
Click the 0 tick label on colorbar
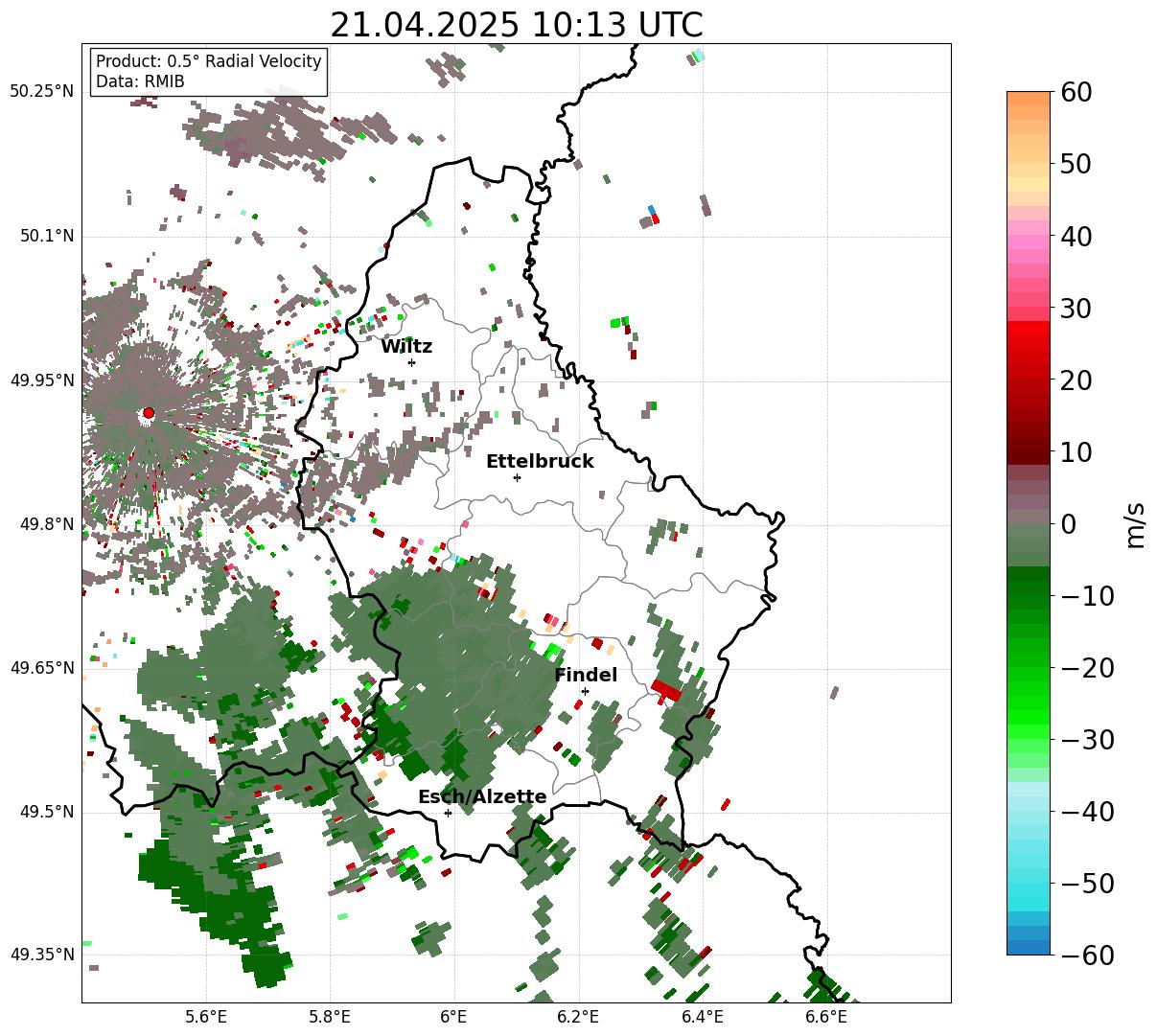tap(1070, 524)
